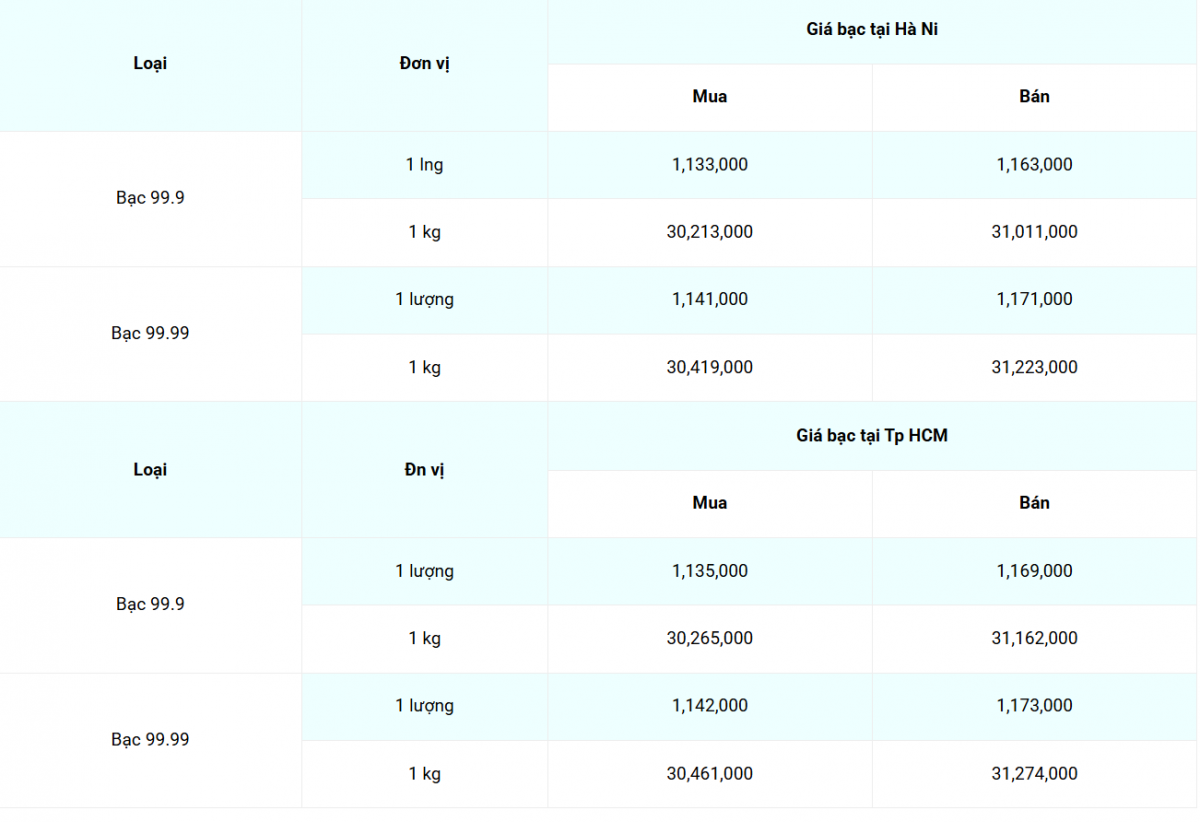Click the "Giá bạc tại Tp HCM" header
Image resolution: width=1200 pixels, height=822 pixels.
(872, 435)
